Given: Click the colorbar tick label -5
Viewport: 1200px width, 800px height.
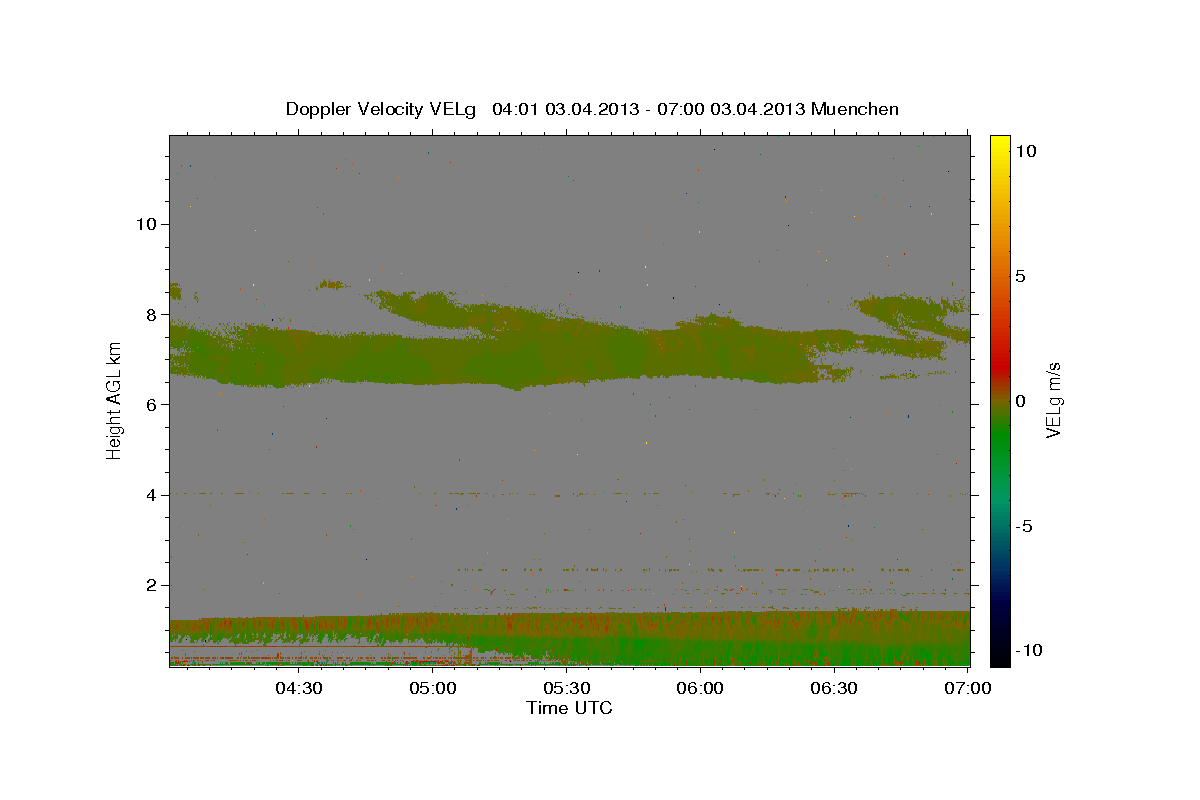Looking at the screenshot, I should pyautogui.click(x=1023, y=526).
